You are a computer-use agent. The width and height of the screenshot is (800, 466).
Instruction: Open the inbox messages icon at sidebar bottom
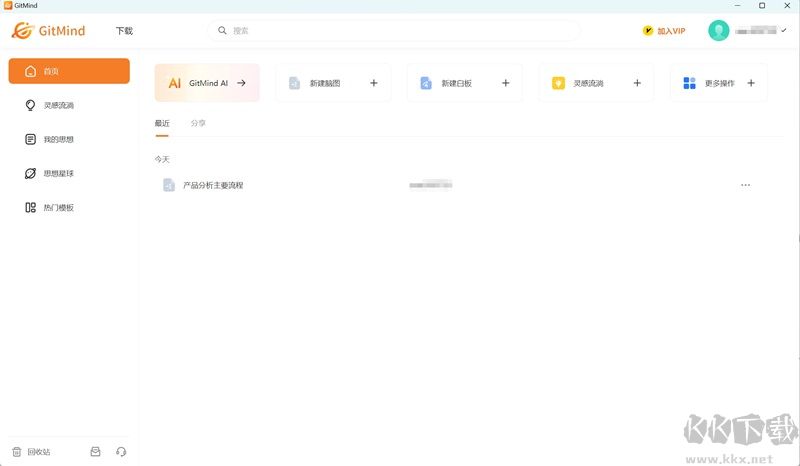pos(95,452)
